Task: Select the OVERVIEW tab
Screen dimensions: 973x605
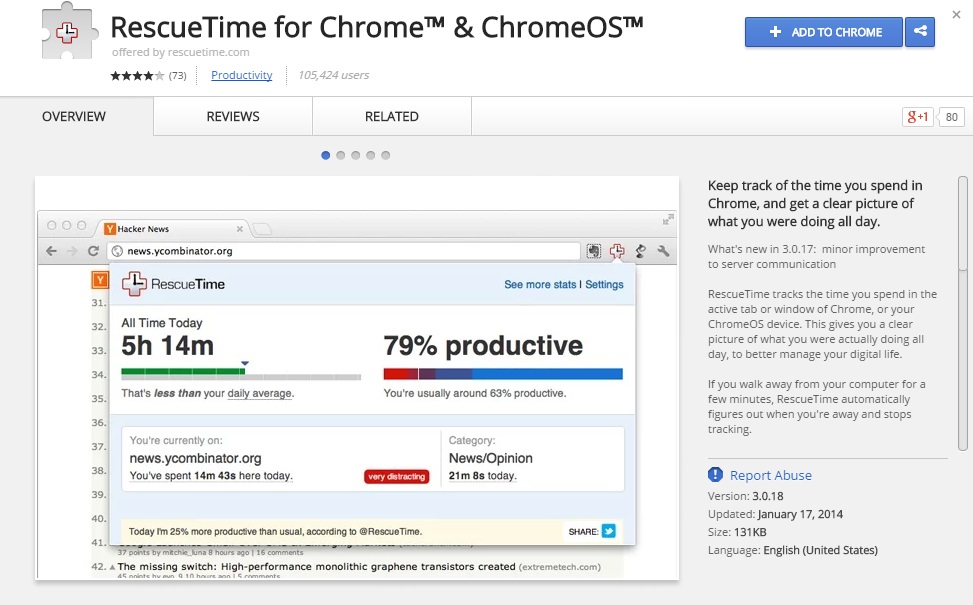Action: [x=74, y=116]
